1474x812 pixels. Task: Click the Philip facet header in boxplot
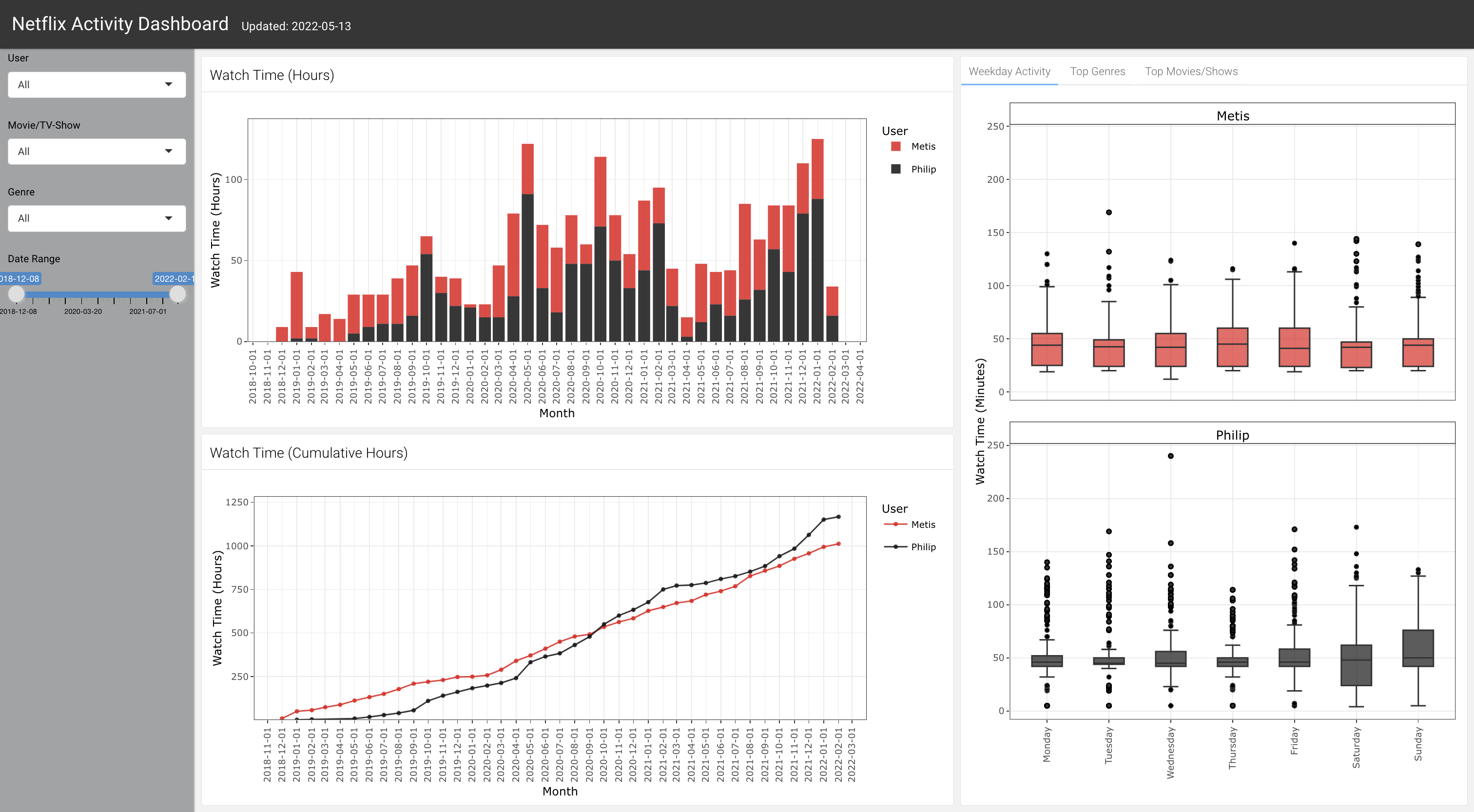pos(1233,434)
